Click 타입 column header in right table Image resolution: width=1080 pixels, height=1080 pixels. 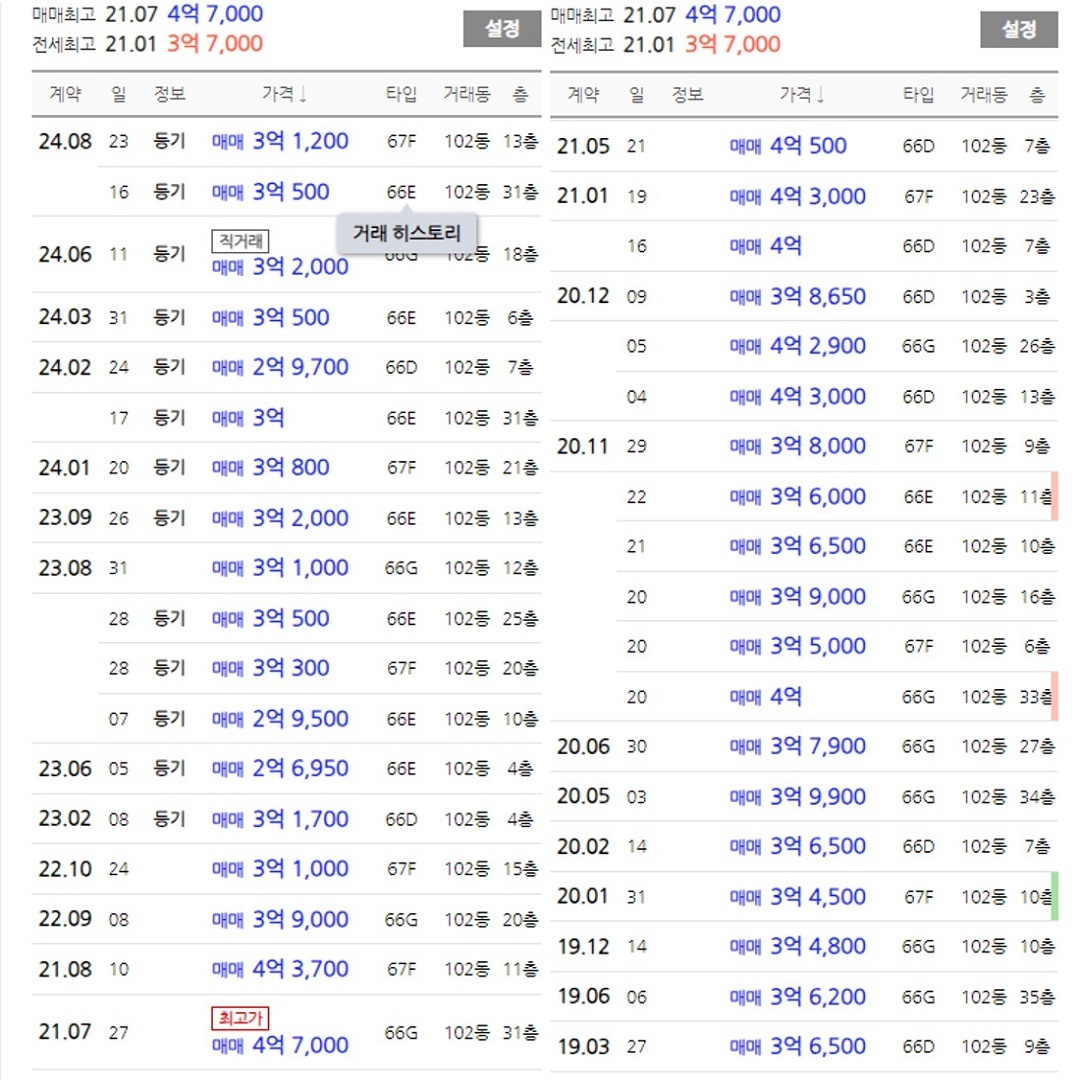click(x=918, y=95)
